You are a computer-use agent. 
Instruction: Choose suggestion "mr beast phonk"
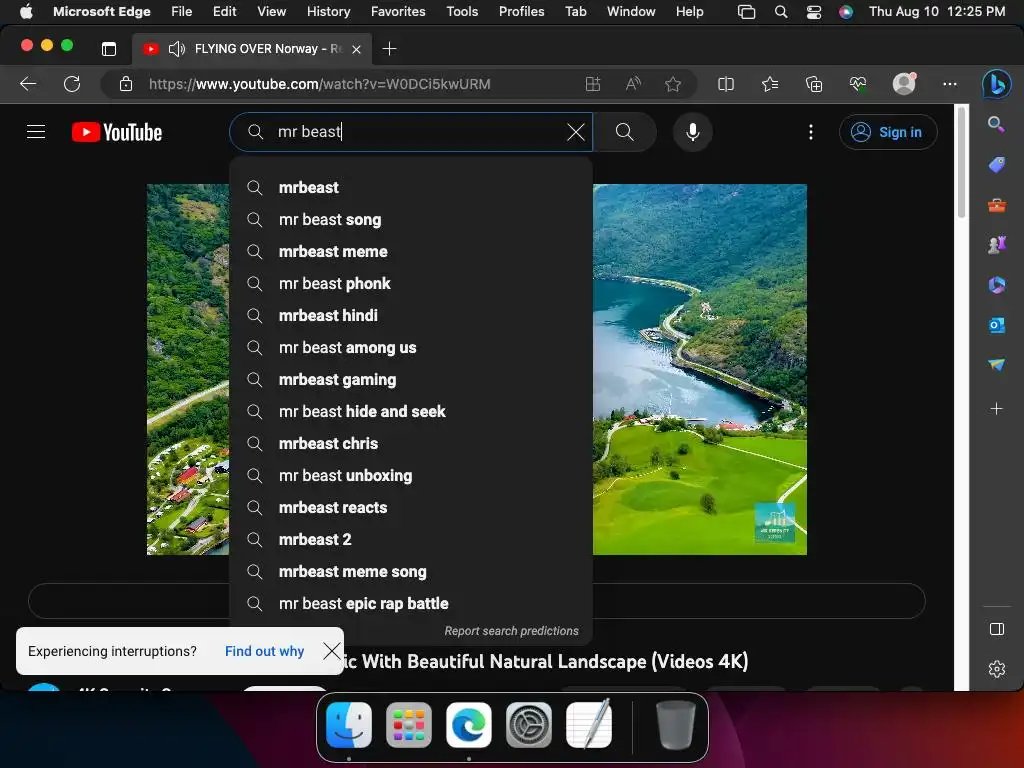pyautogui.click(x=411, y=283)
